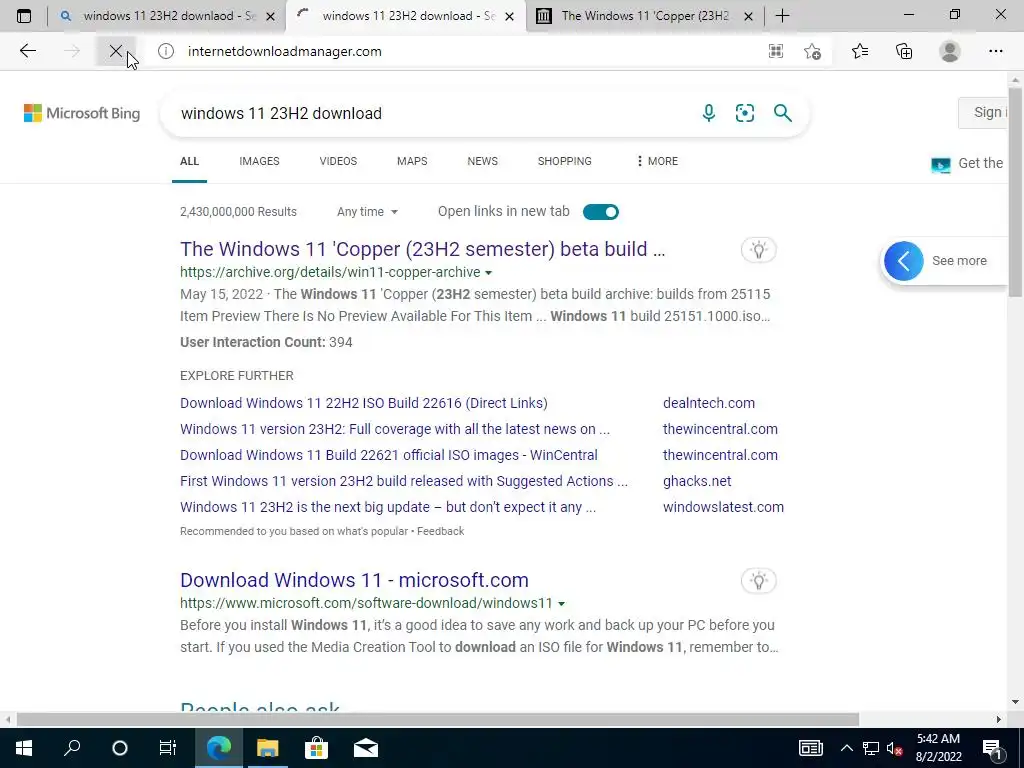The image size is (1024, 768).
Task: Search using an image visual search icon
Action: coord(744,113)
